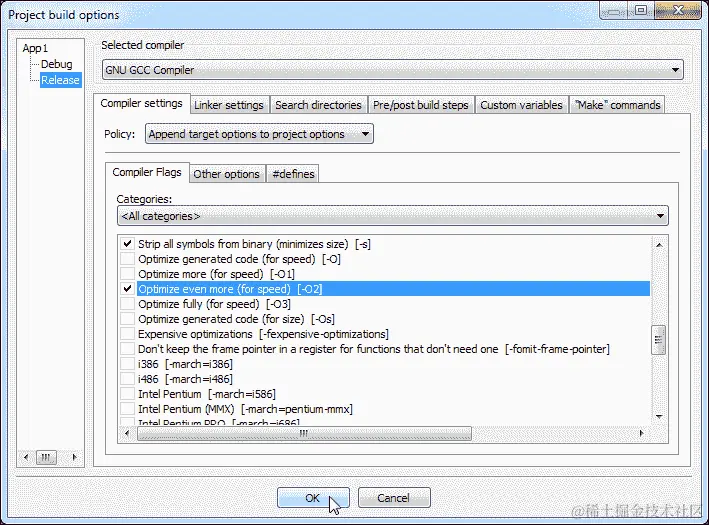Check Optimize more [-O1] flag
The width and height of the screenshot is (709, 525).
coord(128,274)
